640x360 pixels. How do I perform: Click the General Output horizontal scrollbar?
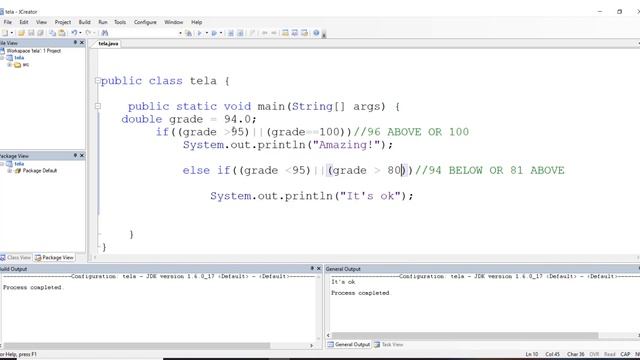point(465,336)
